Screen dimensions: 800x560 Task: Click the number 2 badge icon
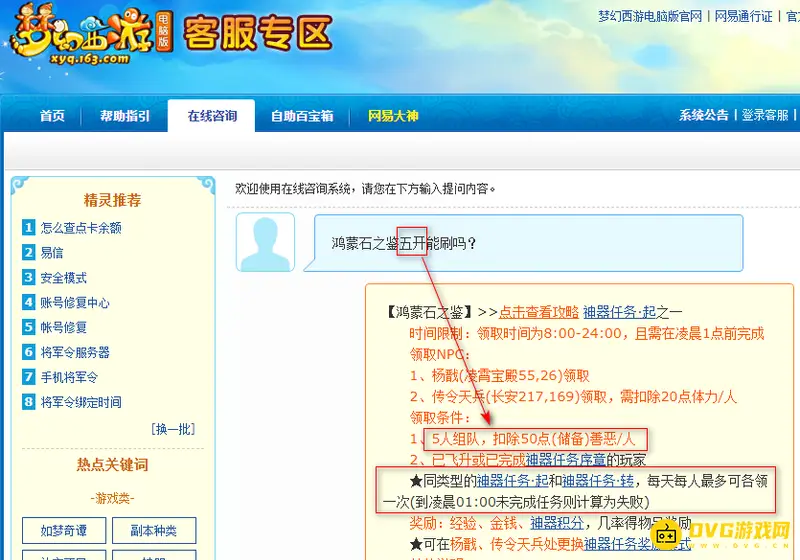29,252
